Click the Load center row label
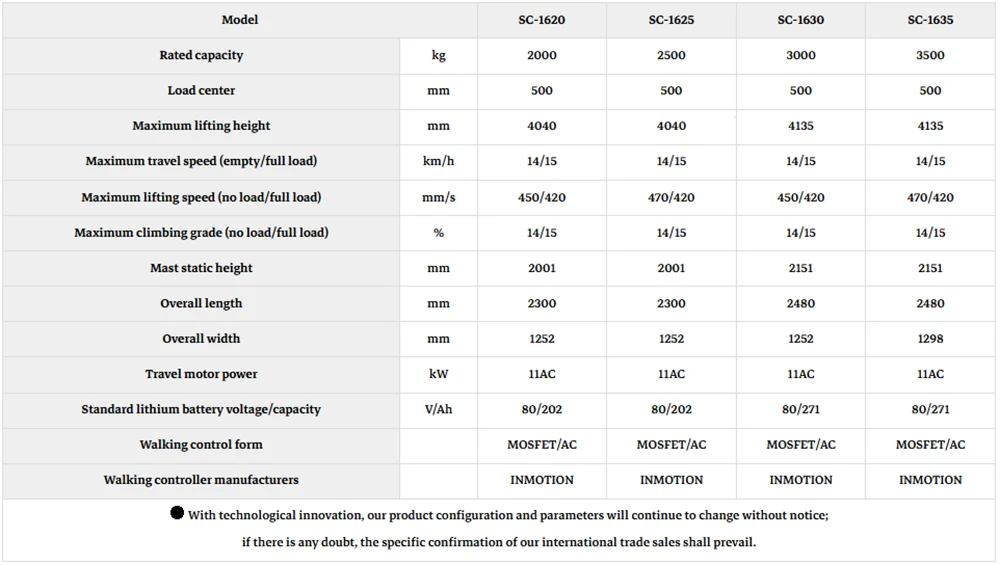1000x565 pixels. point(201,91)
